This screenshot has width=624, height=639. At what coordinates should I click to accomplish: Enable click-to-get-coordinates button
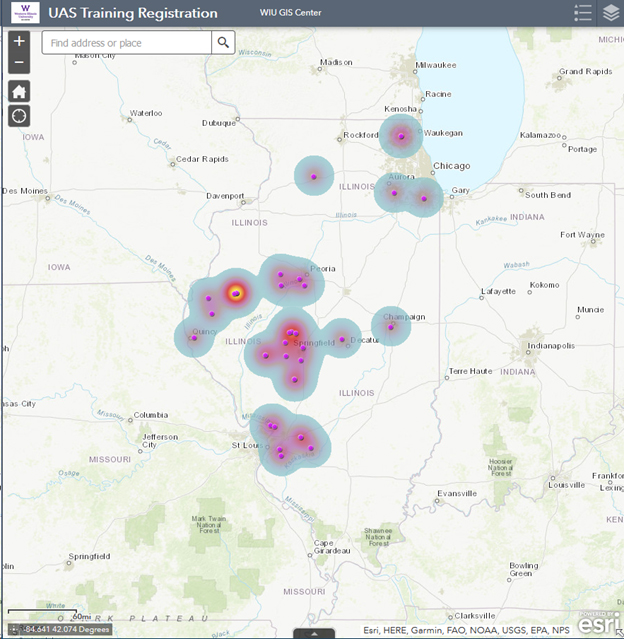(13, 630)
